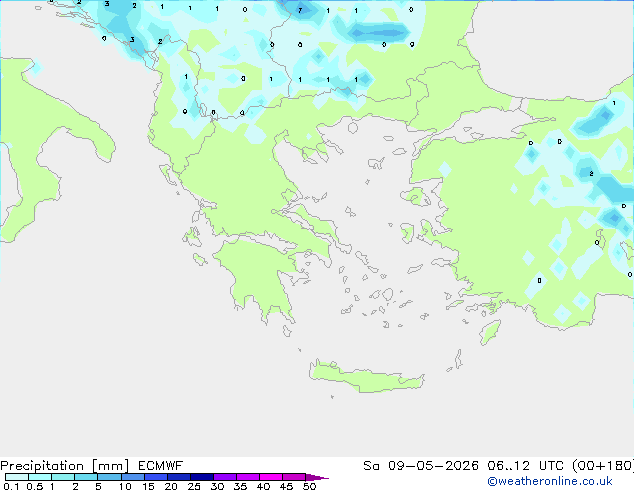Pick the 0.1–0.5 mm legend swatch
The image size is (634, 490).
point(17,477)
